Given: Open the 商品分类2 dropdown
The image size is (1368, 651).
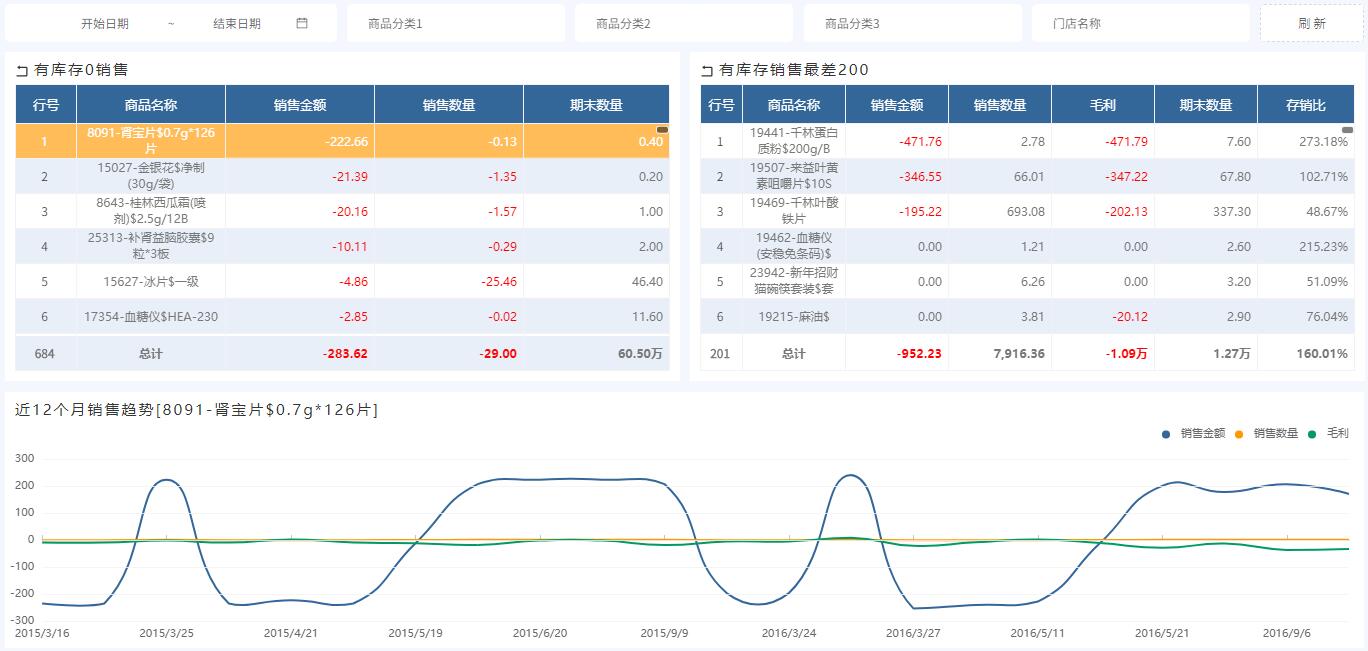Looking at the screenshot, I should (x=683, y=22).
